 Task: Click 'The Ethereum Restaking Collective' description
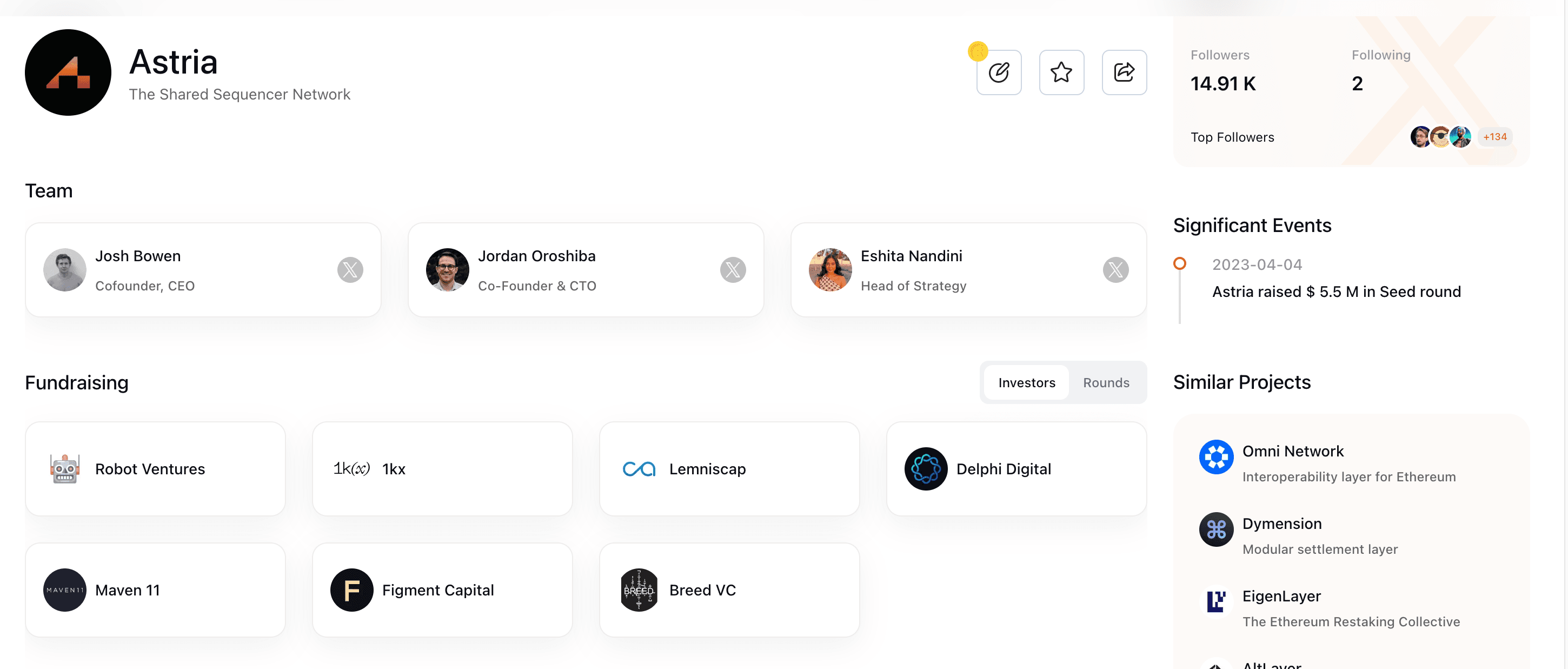click(1351, 621)
